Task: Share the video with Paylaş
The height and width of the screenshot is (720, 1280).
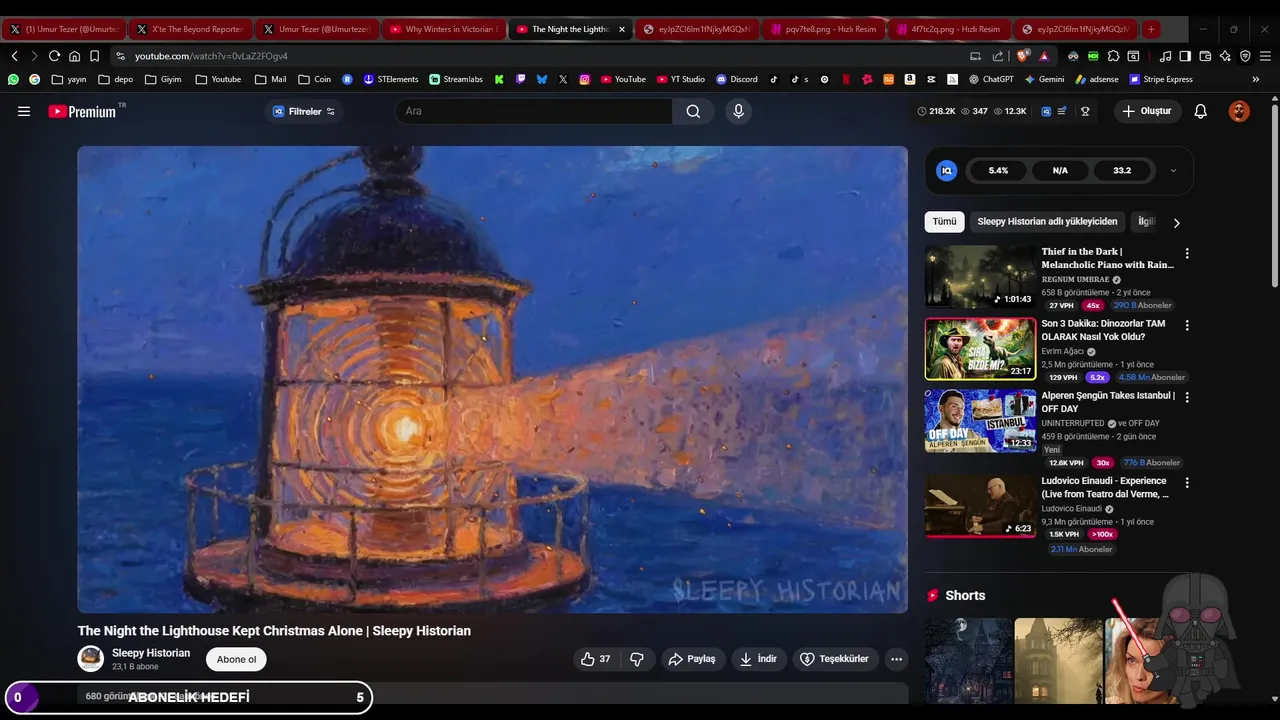Action: (x=693, y=659)
